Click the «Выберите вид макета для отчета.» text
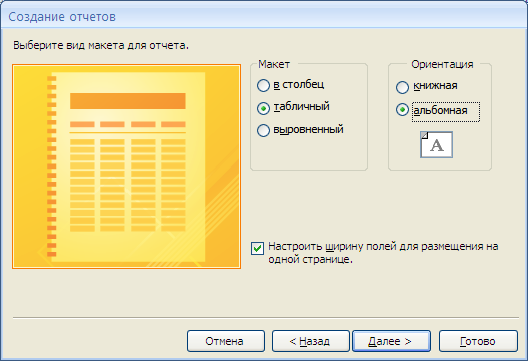The image size is (528, 361). pyautogui.click(x=101, y=45)
